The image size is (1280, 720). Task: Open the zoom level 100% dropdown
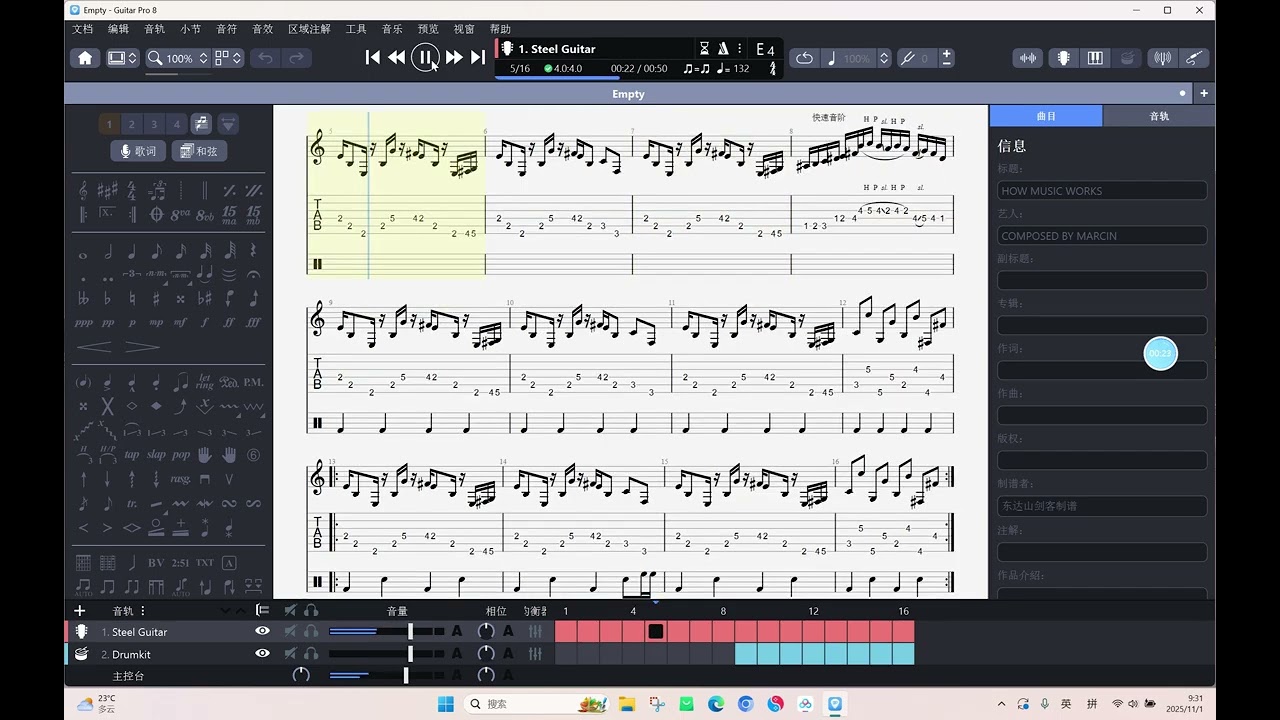tap(178, 58)
